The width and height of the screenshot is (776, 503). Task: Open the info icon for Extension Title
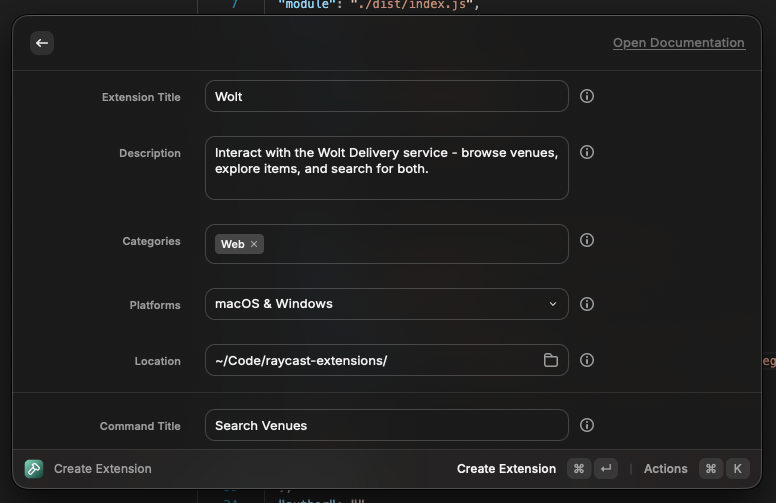tap(587, 97)
